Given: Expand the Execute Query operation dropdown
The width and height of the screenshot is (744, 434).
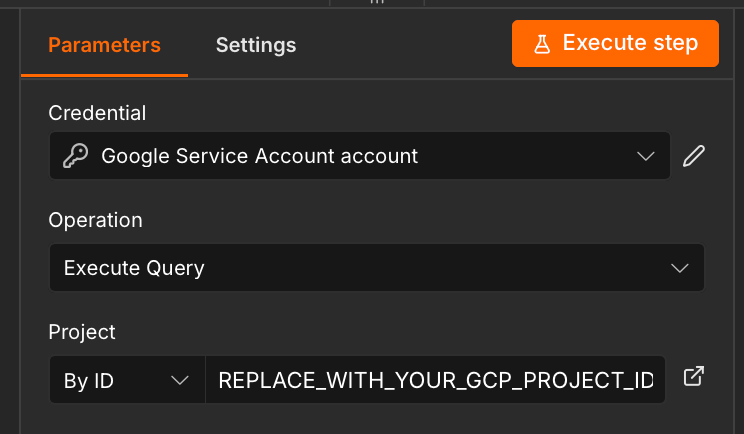Looking at the screenshot, I should (377, 268).
